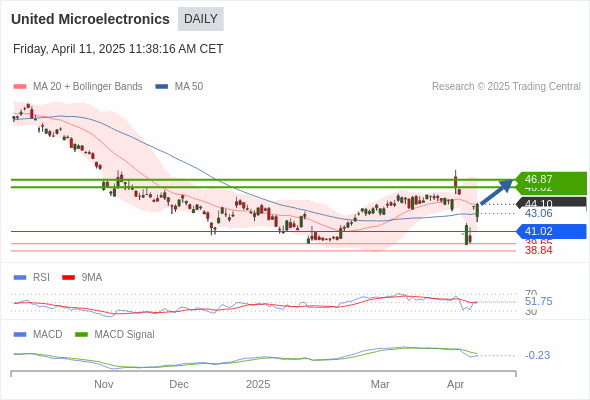Click the 44.10 current price tag
Image resolution: width=590 pixels, height=400 pixels.
point(551,203)
